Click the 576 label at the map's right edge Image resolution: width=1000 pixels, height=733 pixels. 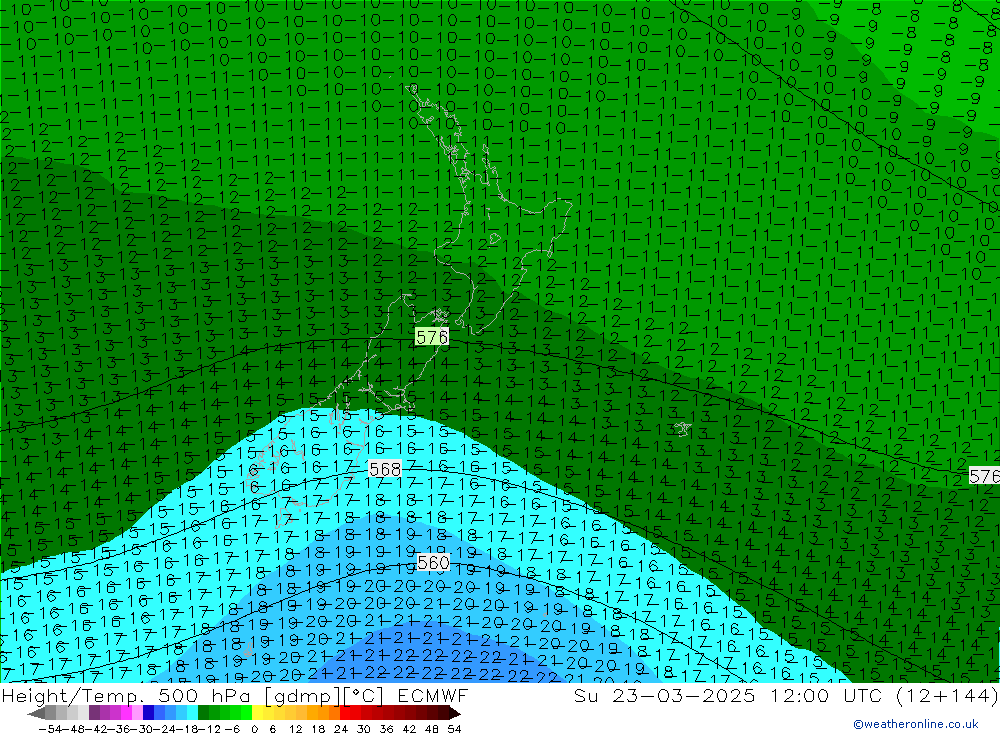click(x=984, y=476)
